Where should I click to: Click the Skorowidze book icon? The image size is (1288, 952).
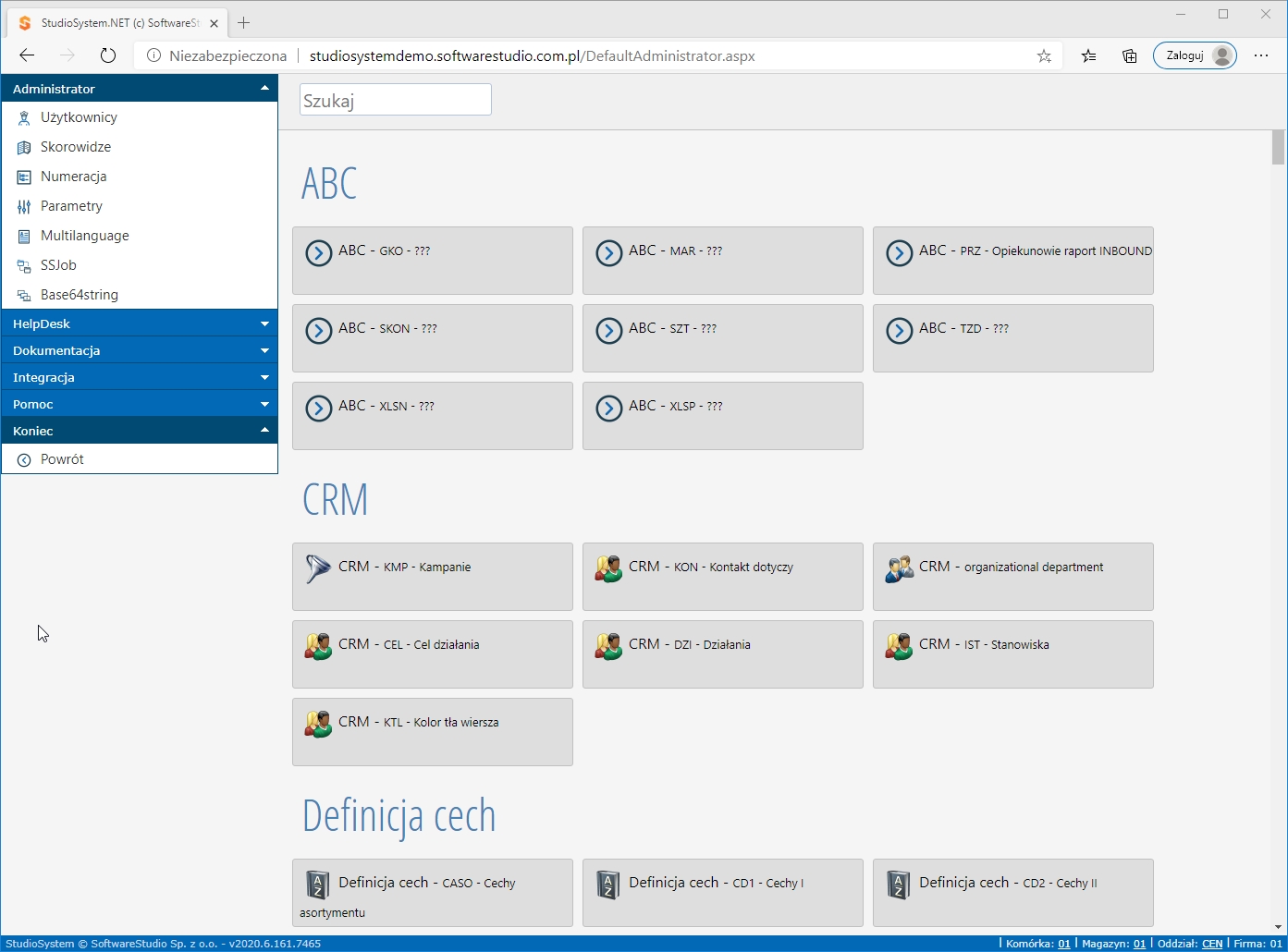pos(24,148)
